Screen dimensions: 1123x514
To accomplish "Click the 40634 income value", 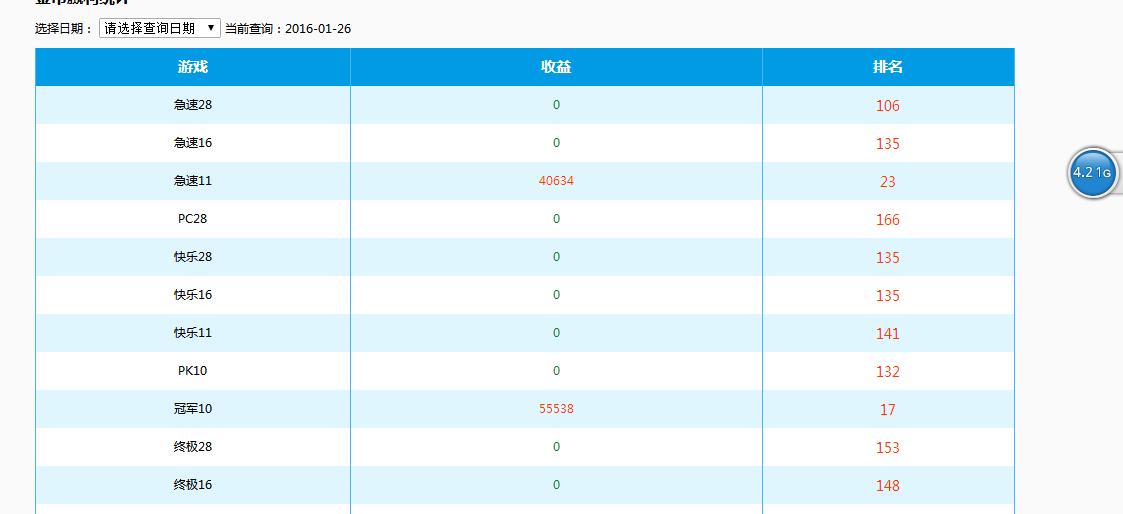I will pyautogui.click(x=556, y=181).
